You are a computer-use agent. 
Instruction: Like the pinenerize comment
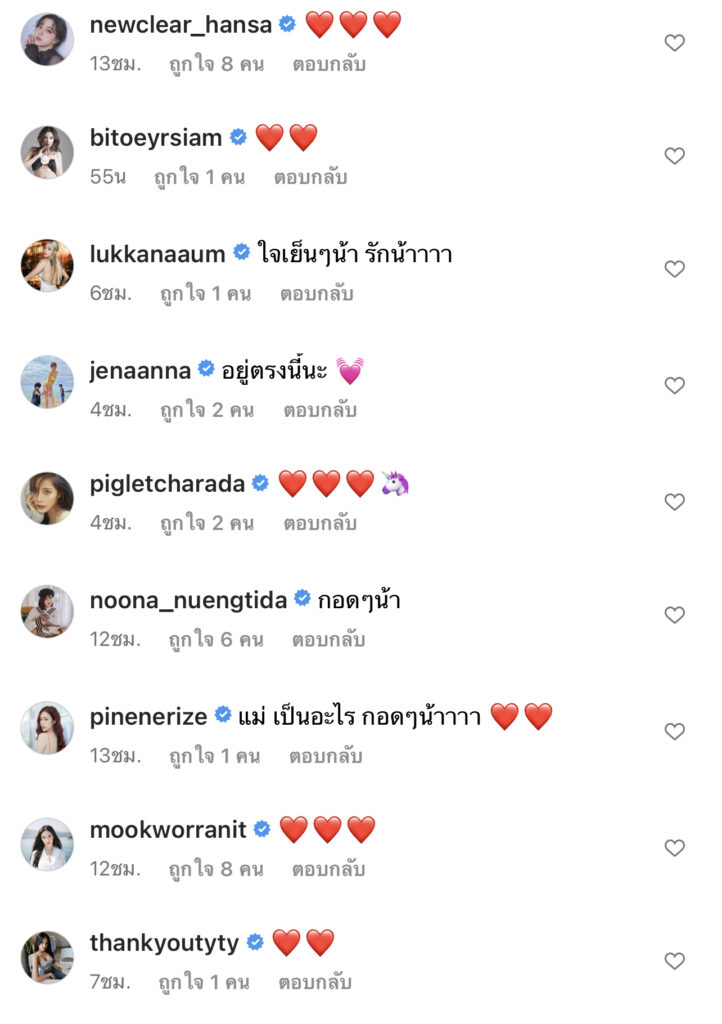click(675, 731)
